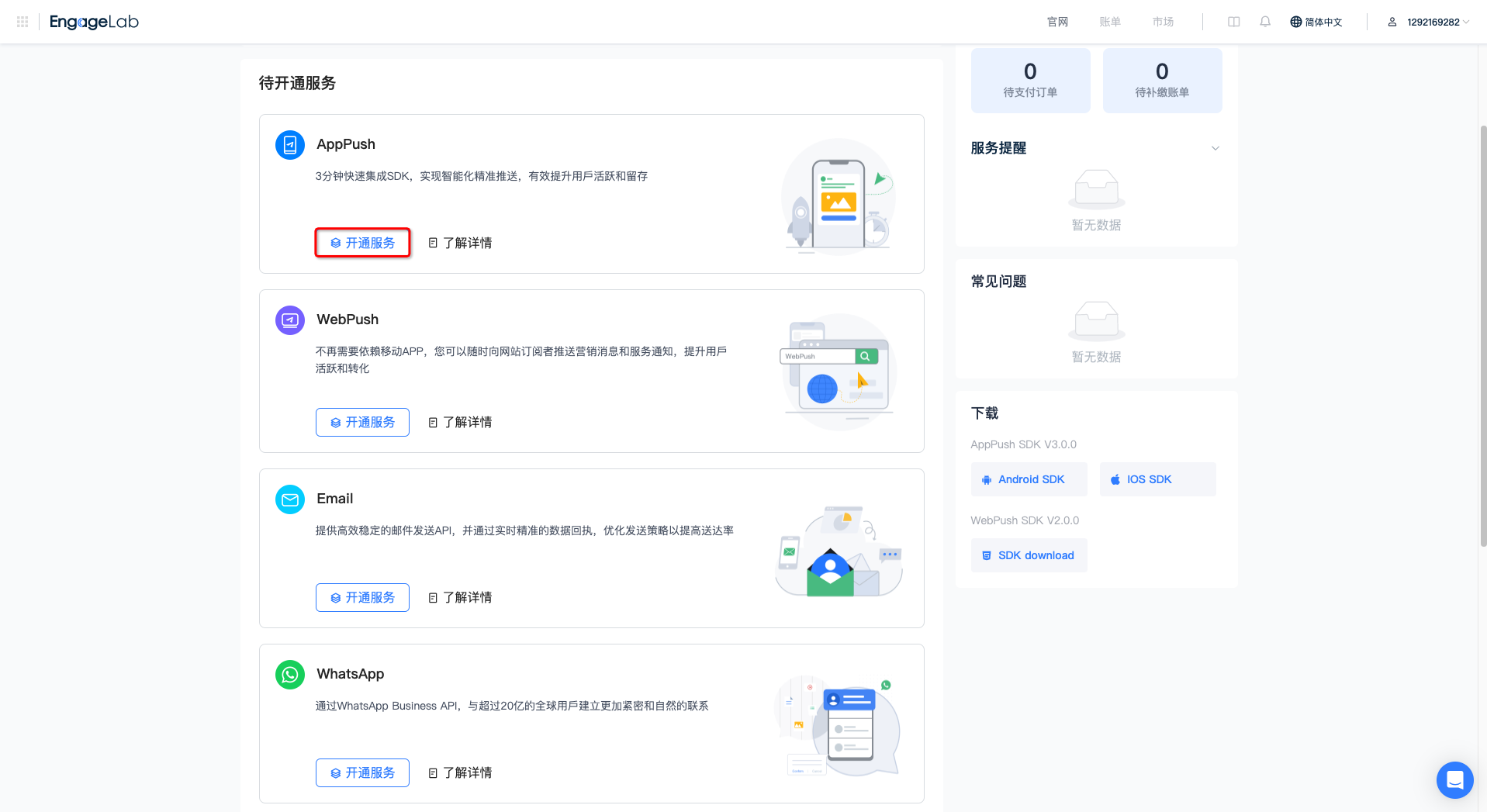1487x812 pixels.
Task: Activate the WhatsApp 开通服务 button
Action: (362, 772)
